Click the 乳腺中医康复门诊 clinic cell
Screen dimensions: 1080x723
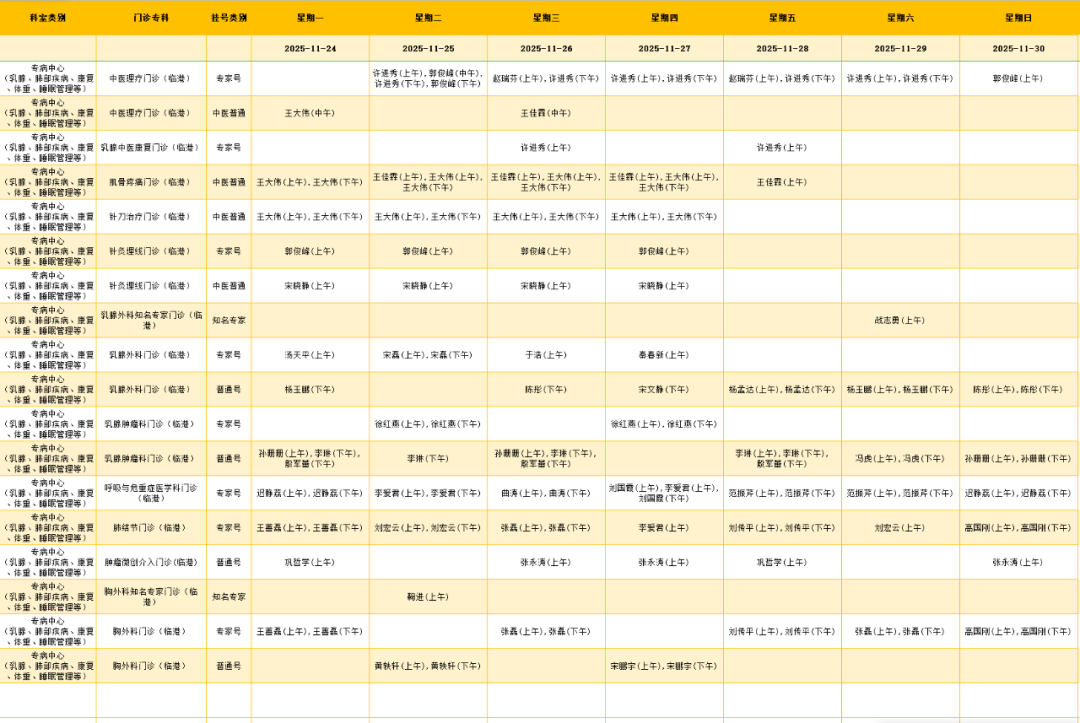(151, 147)
